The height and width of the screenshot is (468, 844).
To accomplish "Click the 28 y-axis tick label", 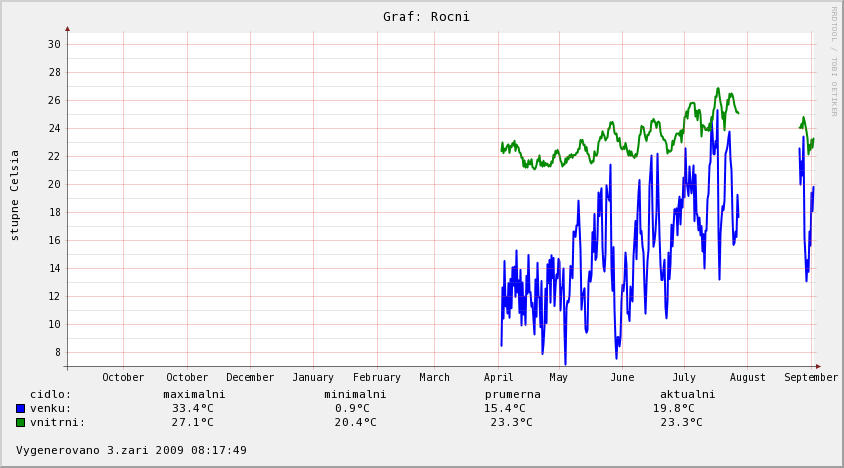I will click(x=54, y=73).
